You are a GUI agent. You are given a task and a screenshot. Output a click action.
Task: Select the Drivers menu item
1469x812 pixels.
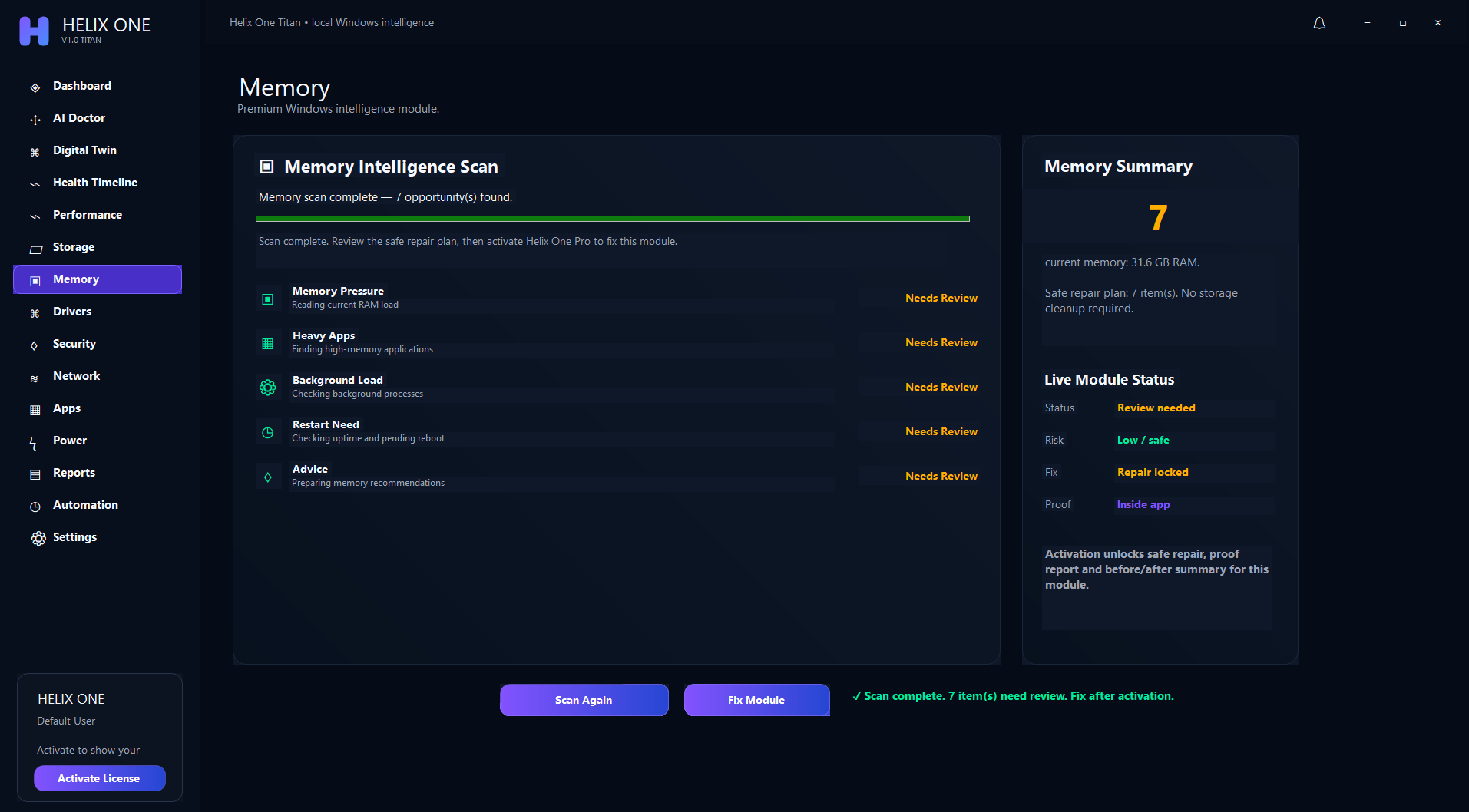98,312
